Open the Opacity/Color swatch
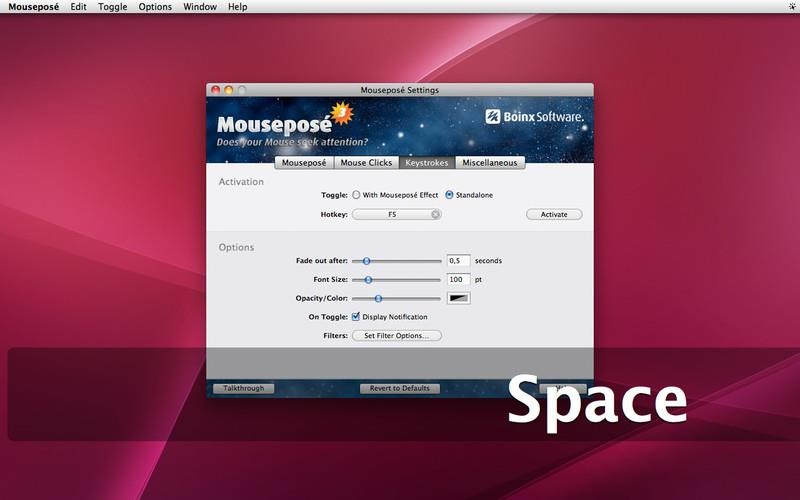This screenshot has height=500, width=800. [459, 298]
